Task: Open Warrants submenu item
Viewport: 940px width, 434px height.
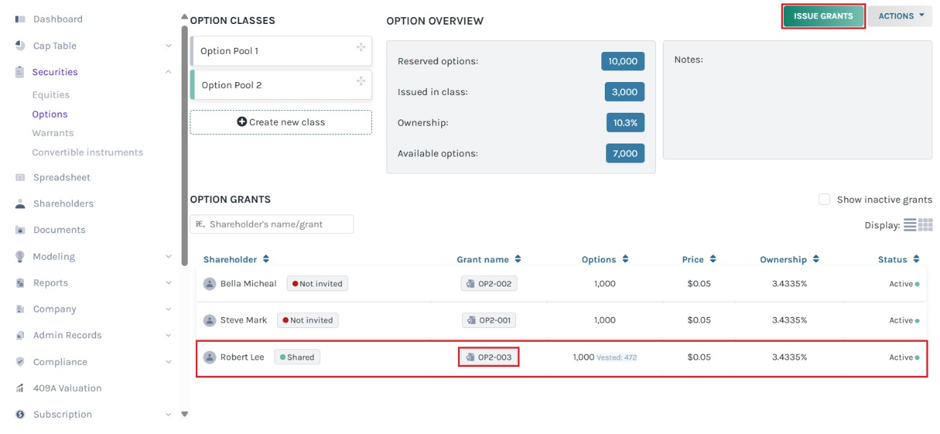Action: click(x=53, y=133)
